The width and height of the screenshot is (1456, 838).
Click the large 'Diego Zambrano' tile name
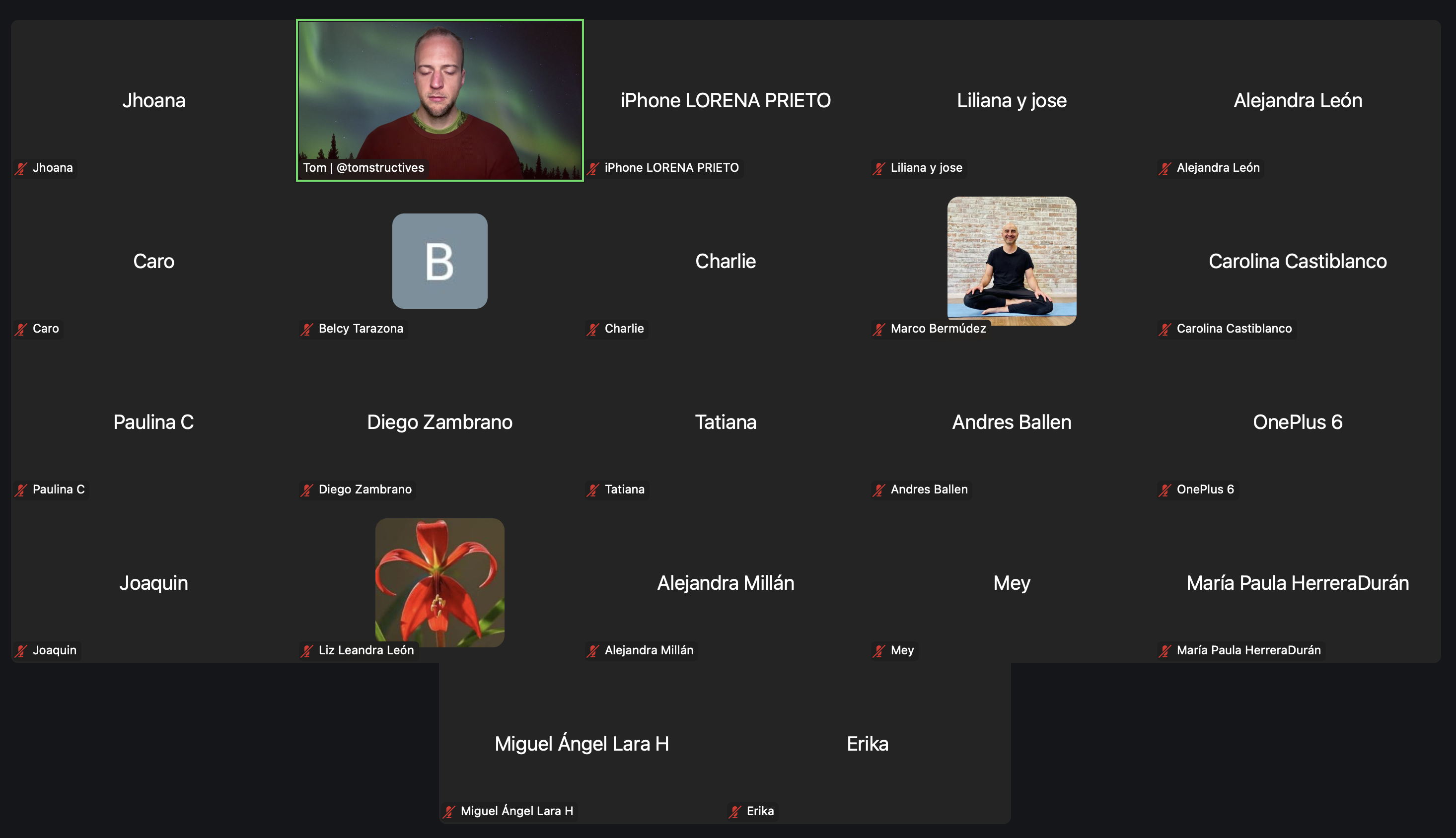tap(440, 422)
